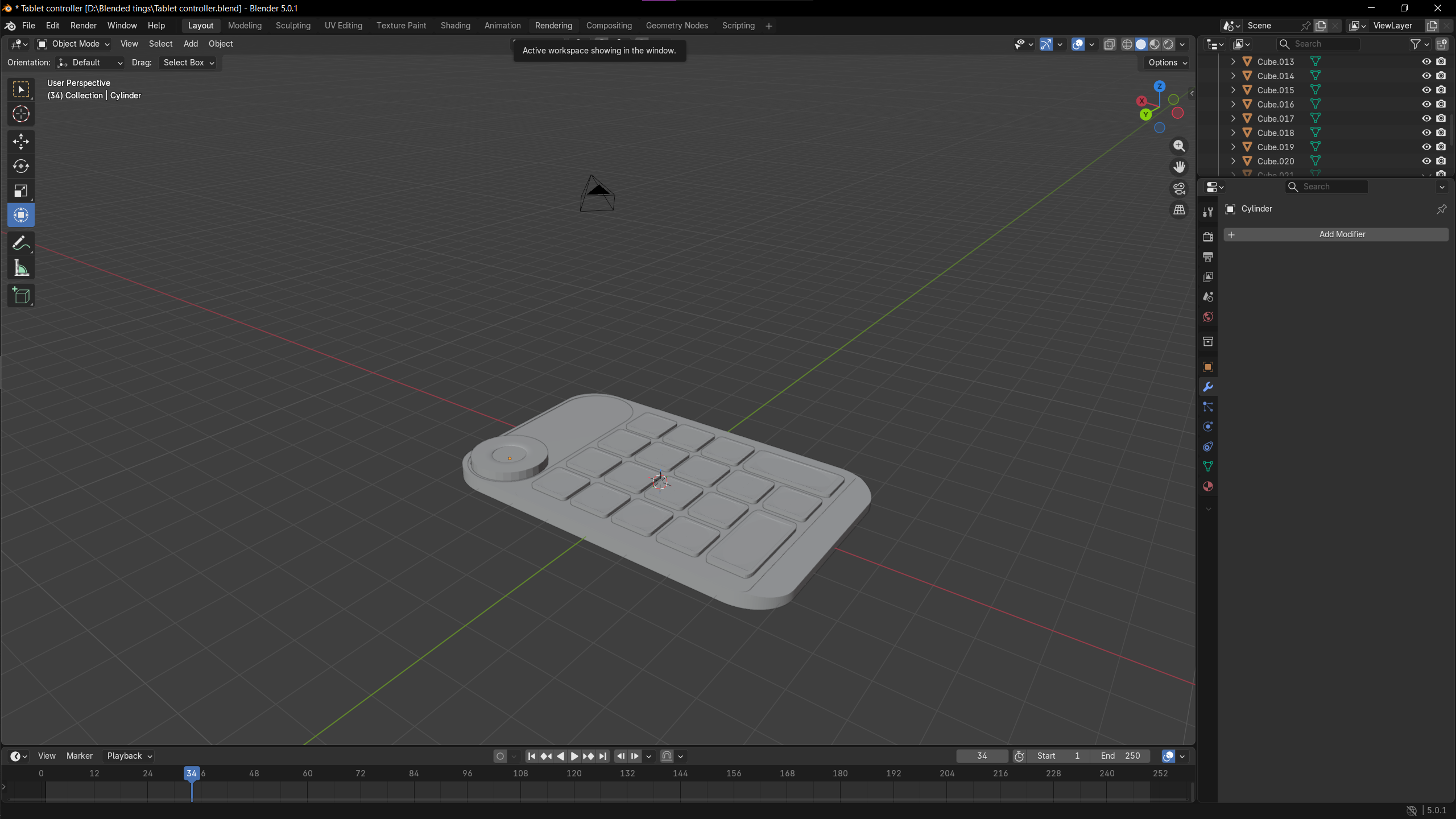Toggle camera view icon in viewport
The image size is (1456, 819).
1180,189
